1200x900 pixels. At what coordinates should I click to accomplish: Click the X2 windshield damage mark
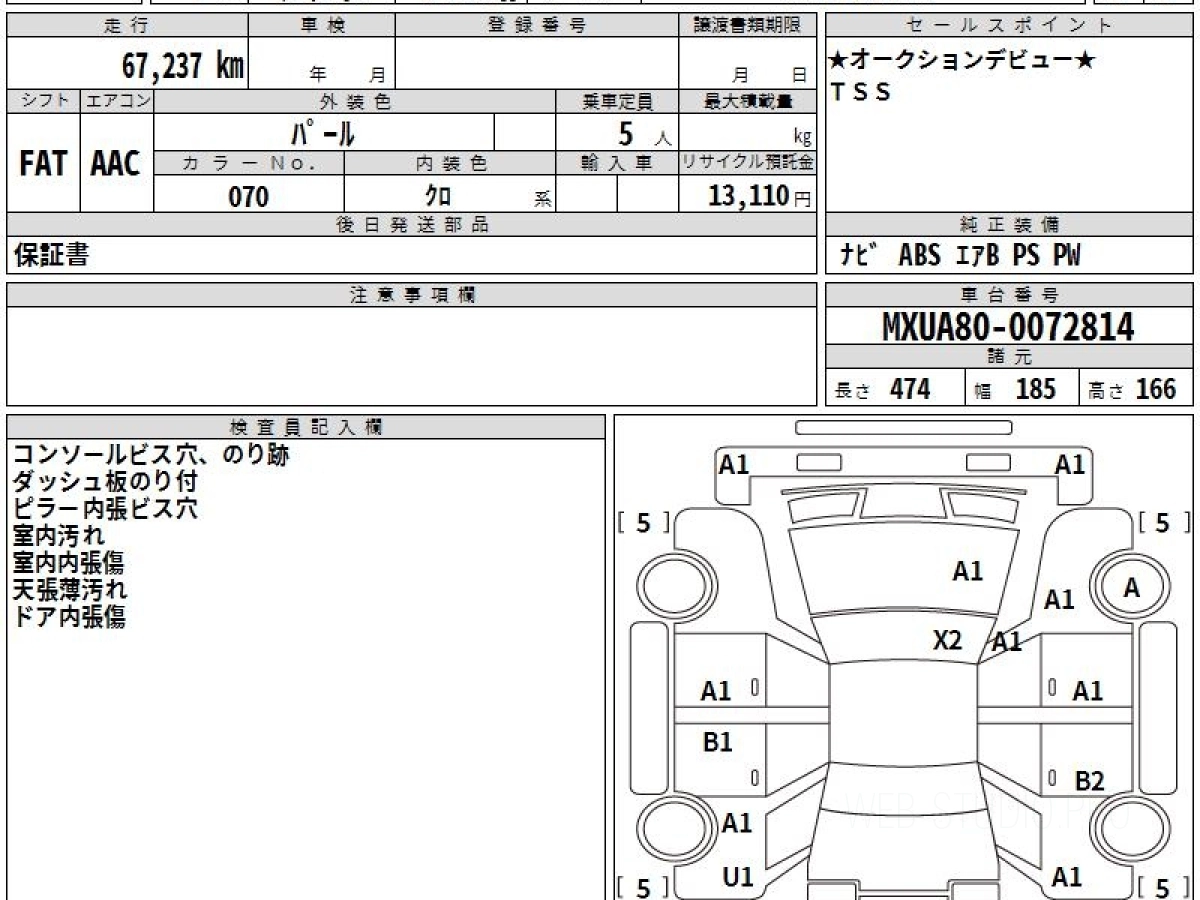(947, 640)
